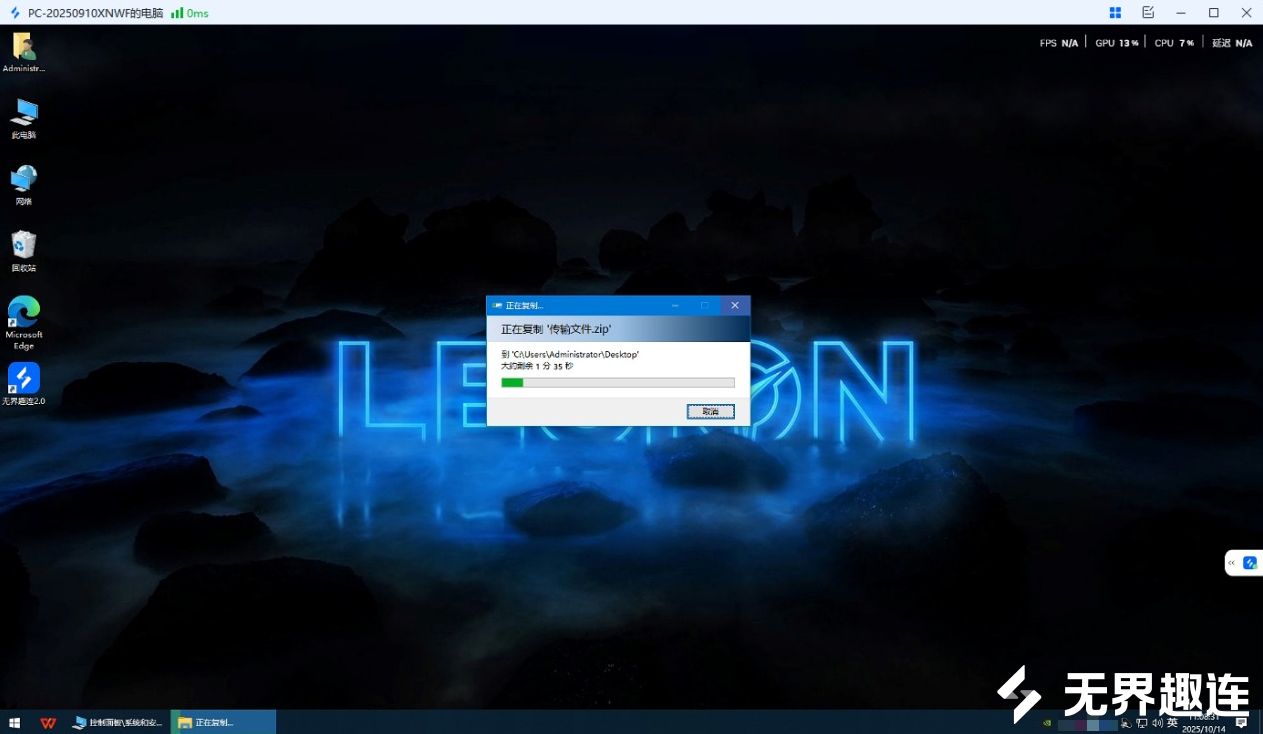Image resolution: width=1263 pixels, height=734 pixels.
Task: Expand the floating side panel arrow
Action: 1232,563
